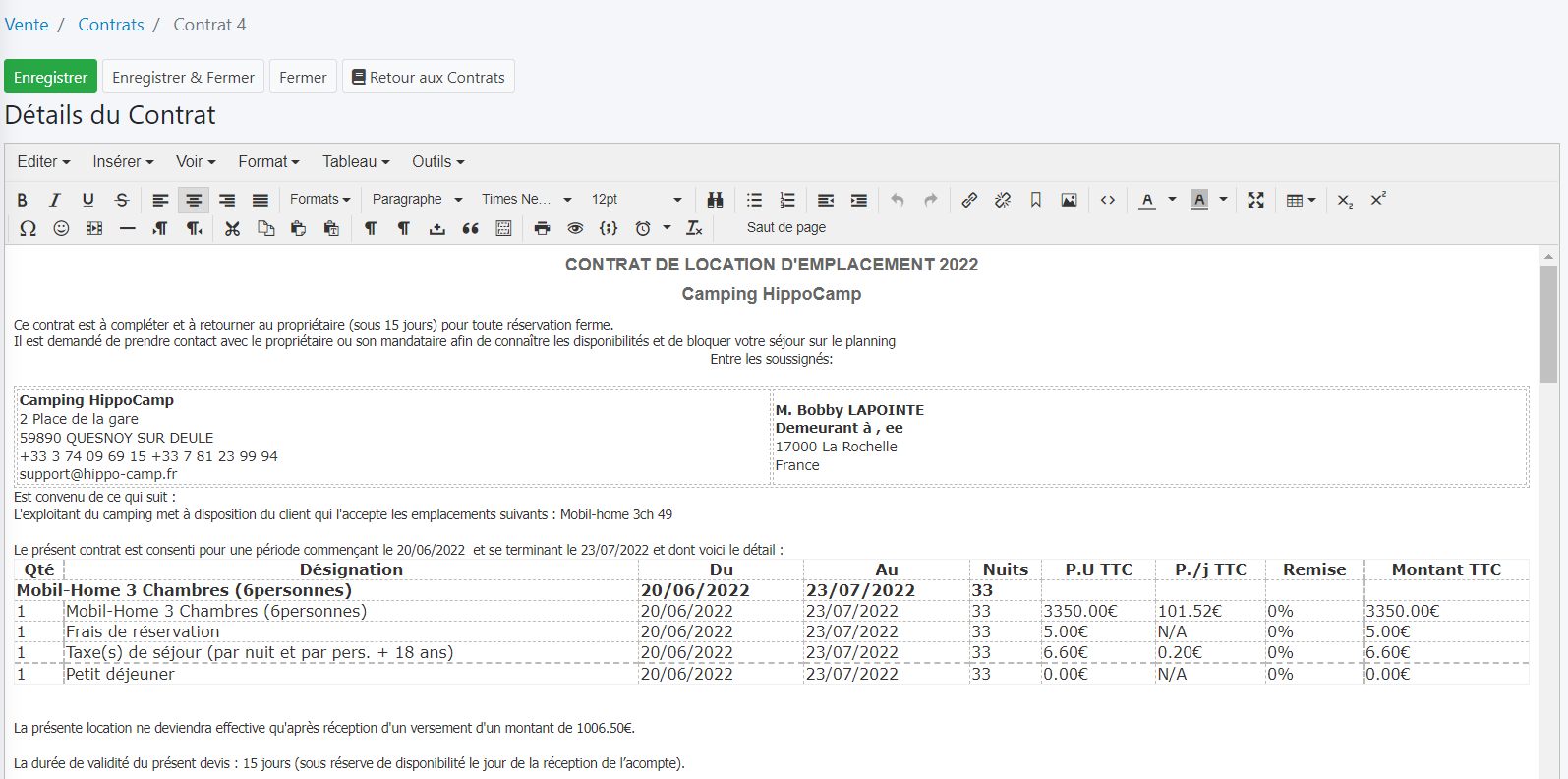
Task: Toggle center alignment button
Action: pyautogui.click(x=194, y=200)
